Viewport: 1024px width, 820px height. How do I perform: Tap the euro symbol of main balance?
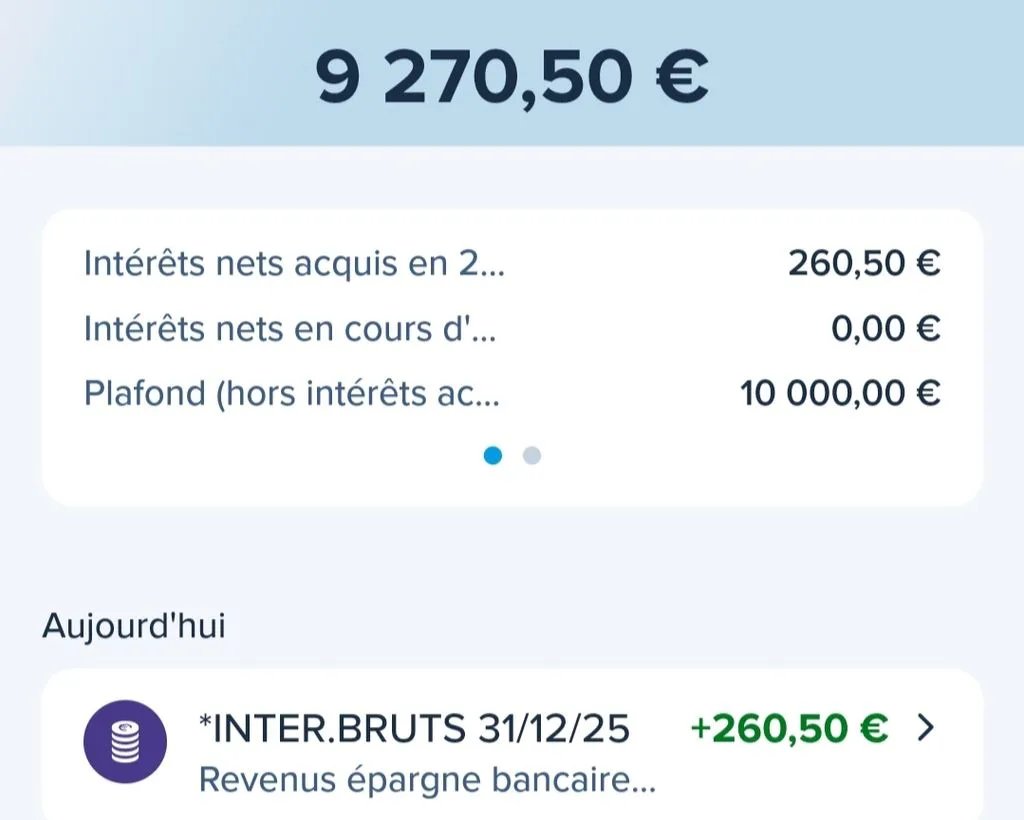(682, 76)
